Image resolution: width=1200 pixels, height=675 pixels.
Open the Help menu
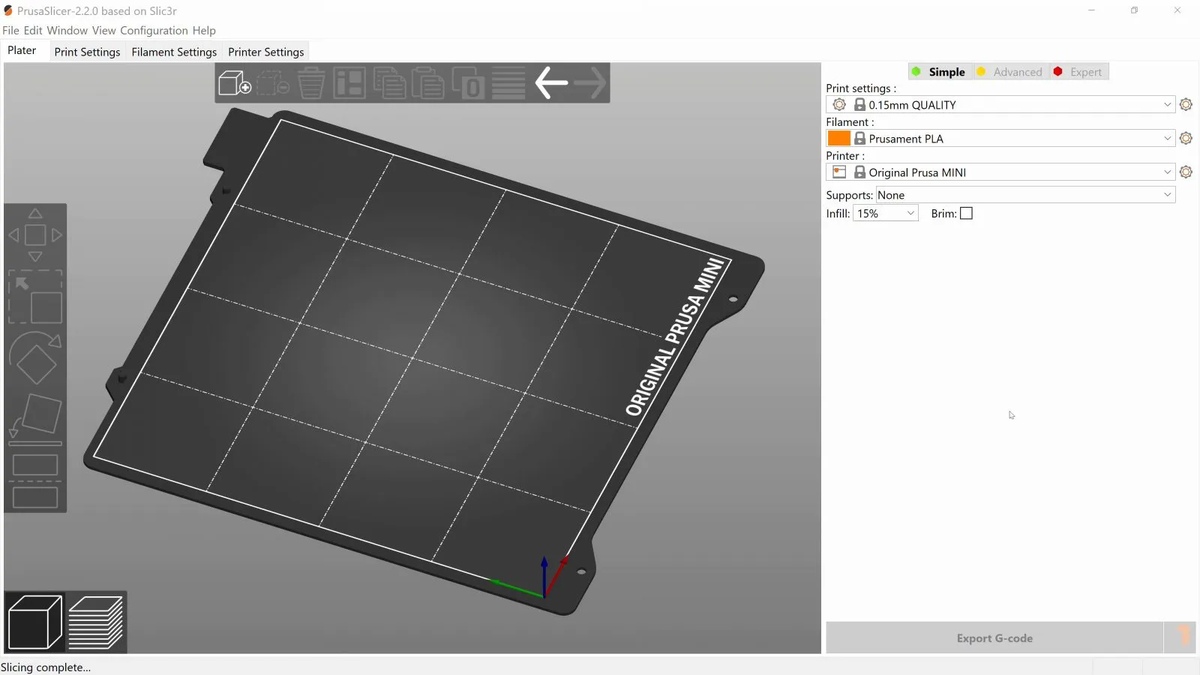click(x=204, y=30)
